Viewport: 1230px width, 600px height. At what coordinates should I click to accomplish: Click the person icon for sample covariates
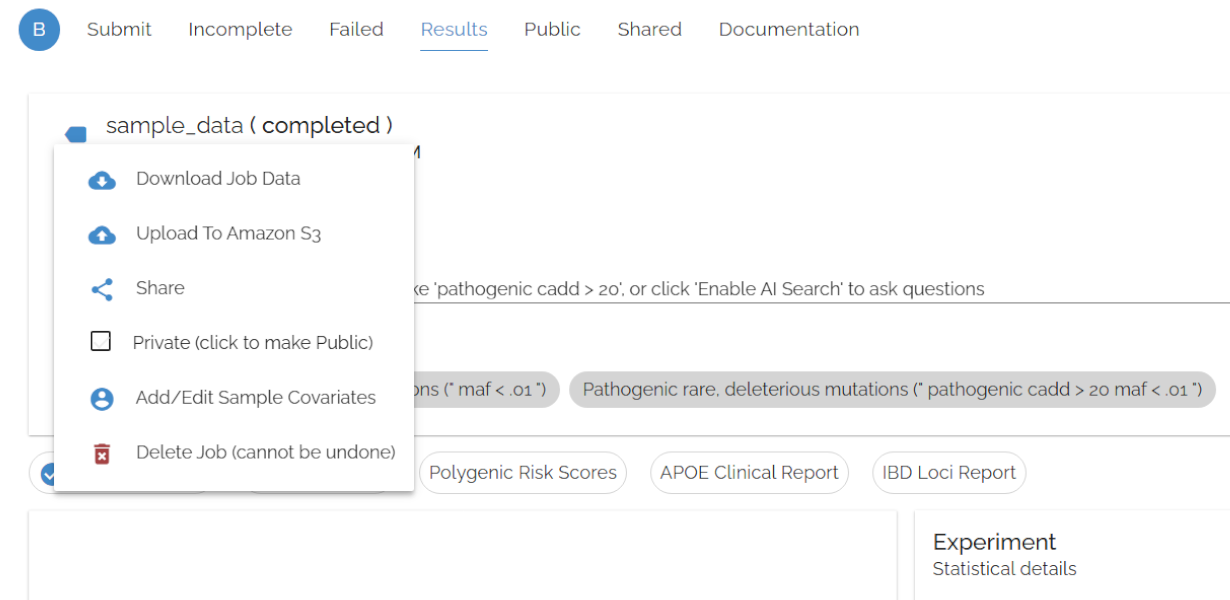pos(102,399)
